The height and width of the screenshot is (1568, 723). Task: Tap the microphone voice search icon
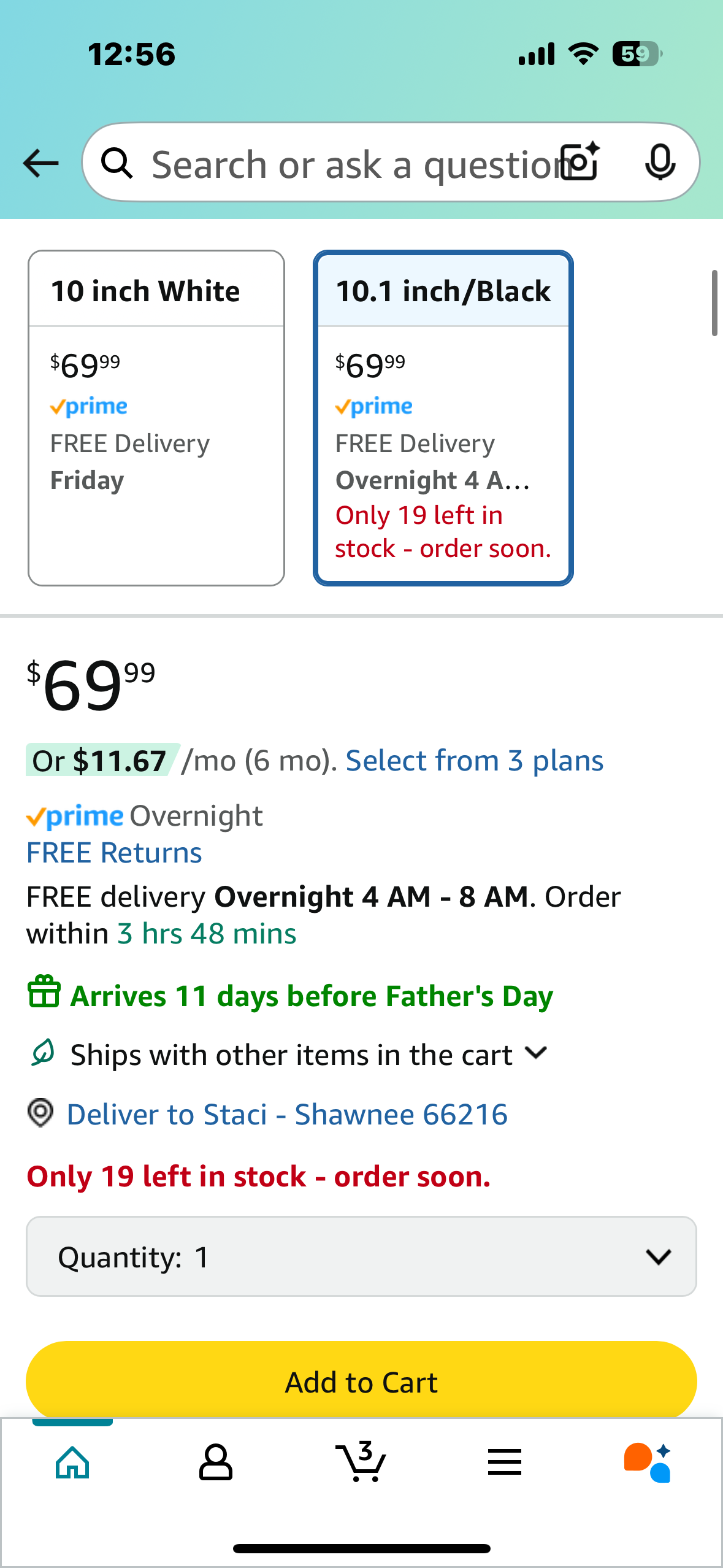pos(660,163)
